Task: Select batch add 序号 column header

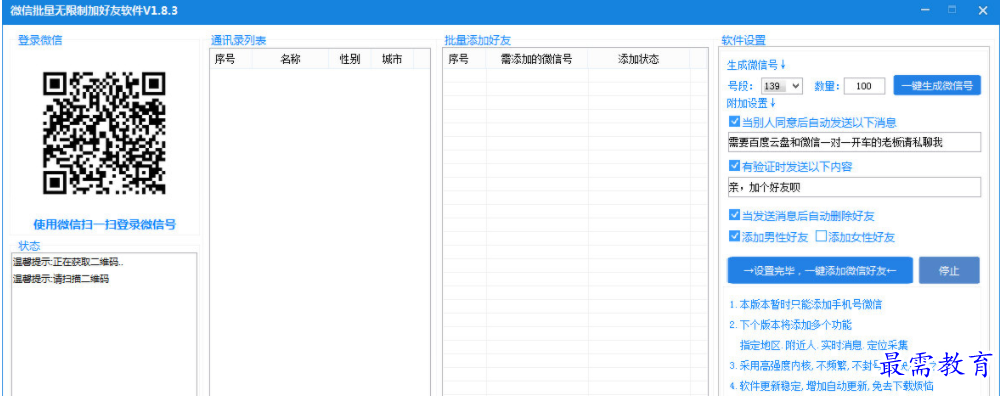Action: pyautogui.click(x=465, y=59)
